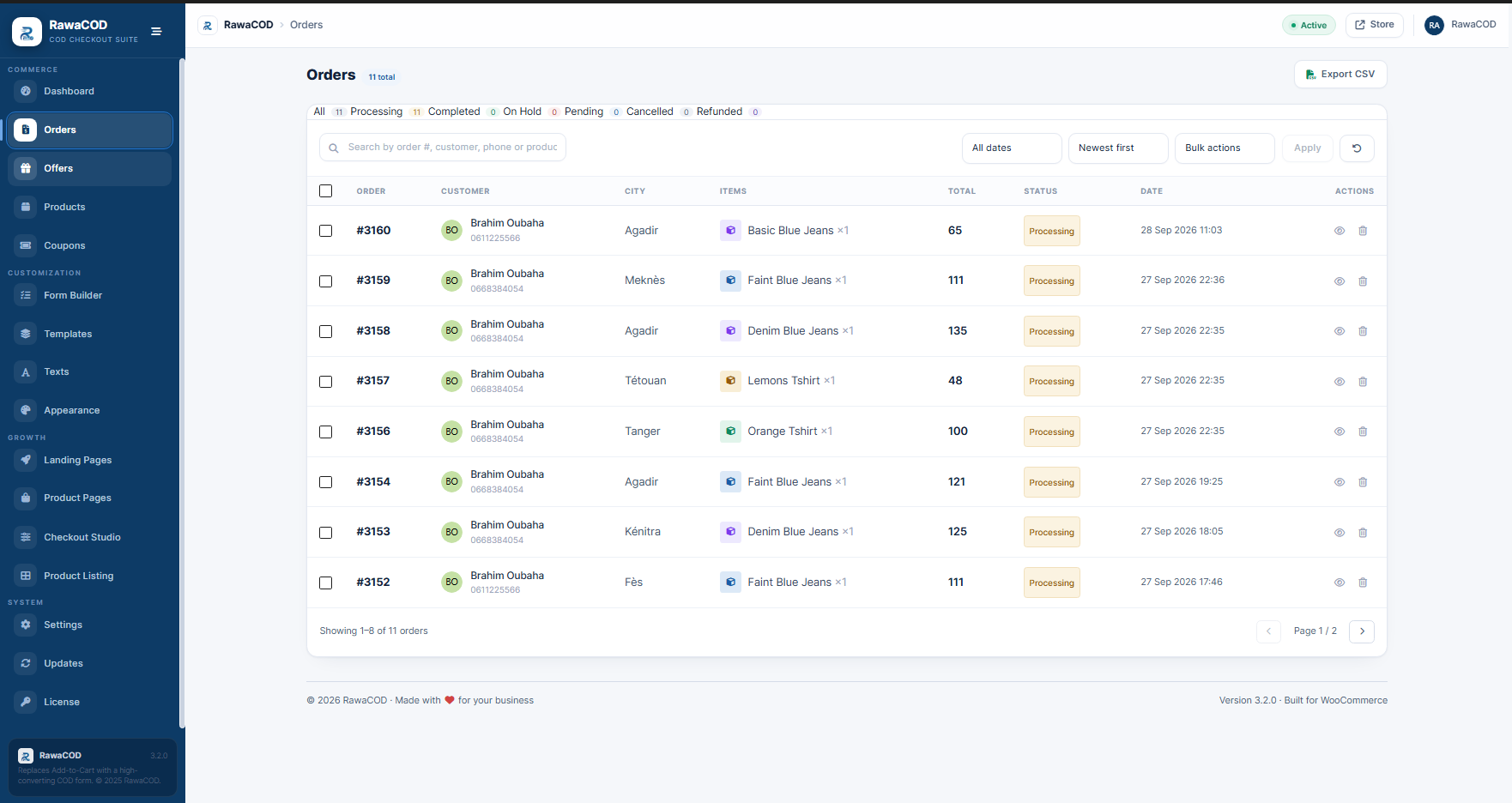Image resolution: width=1512 pixels, height=803 pixels.
Task: Delete order #3158 with trash icon
Action: point(1363,331)
